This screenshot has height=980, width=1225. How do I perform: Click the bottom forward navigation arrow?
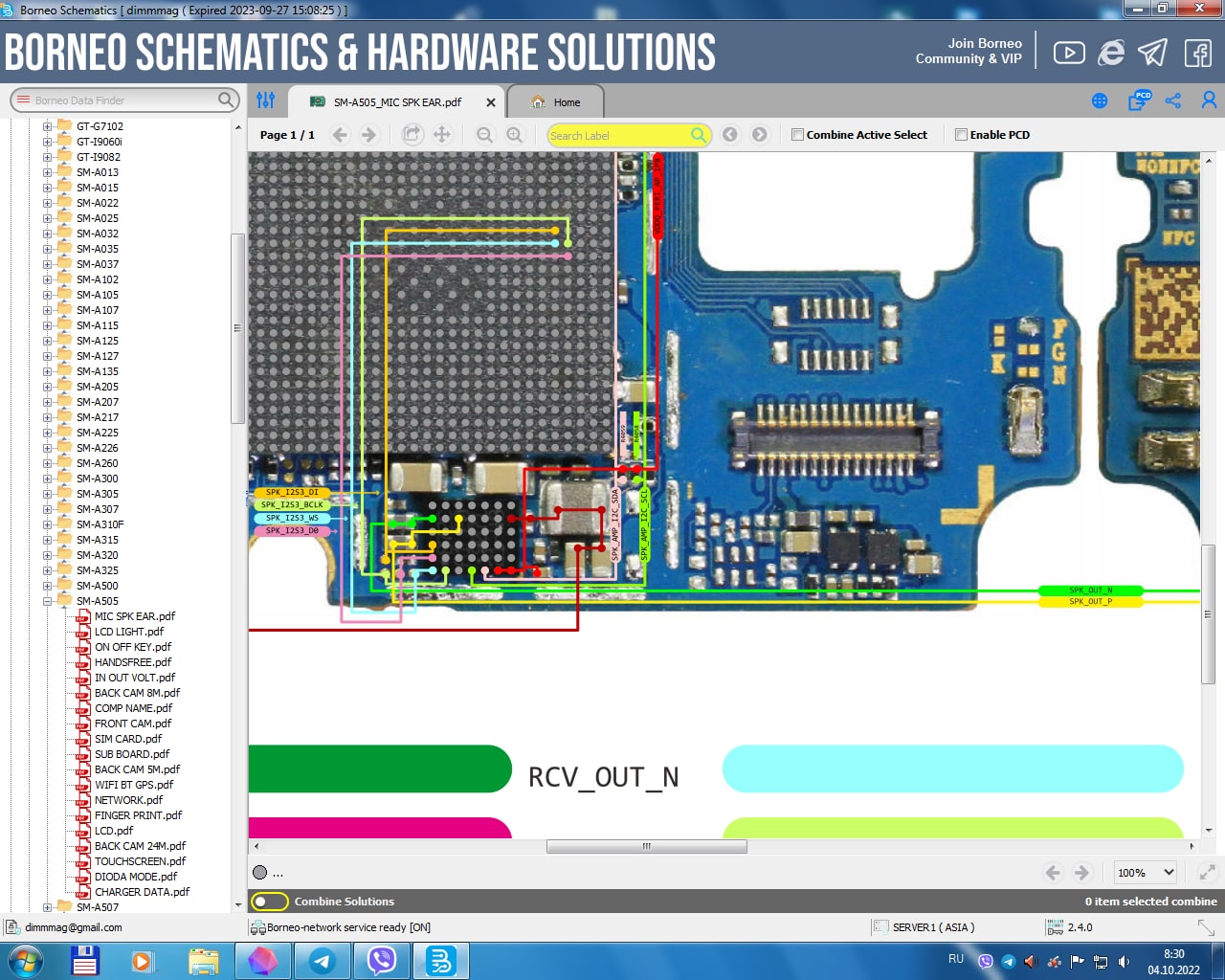coord(1081,873)
